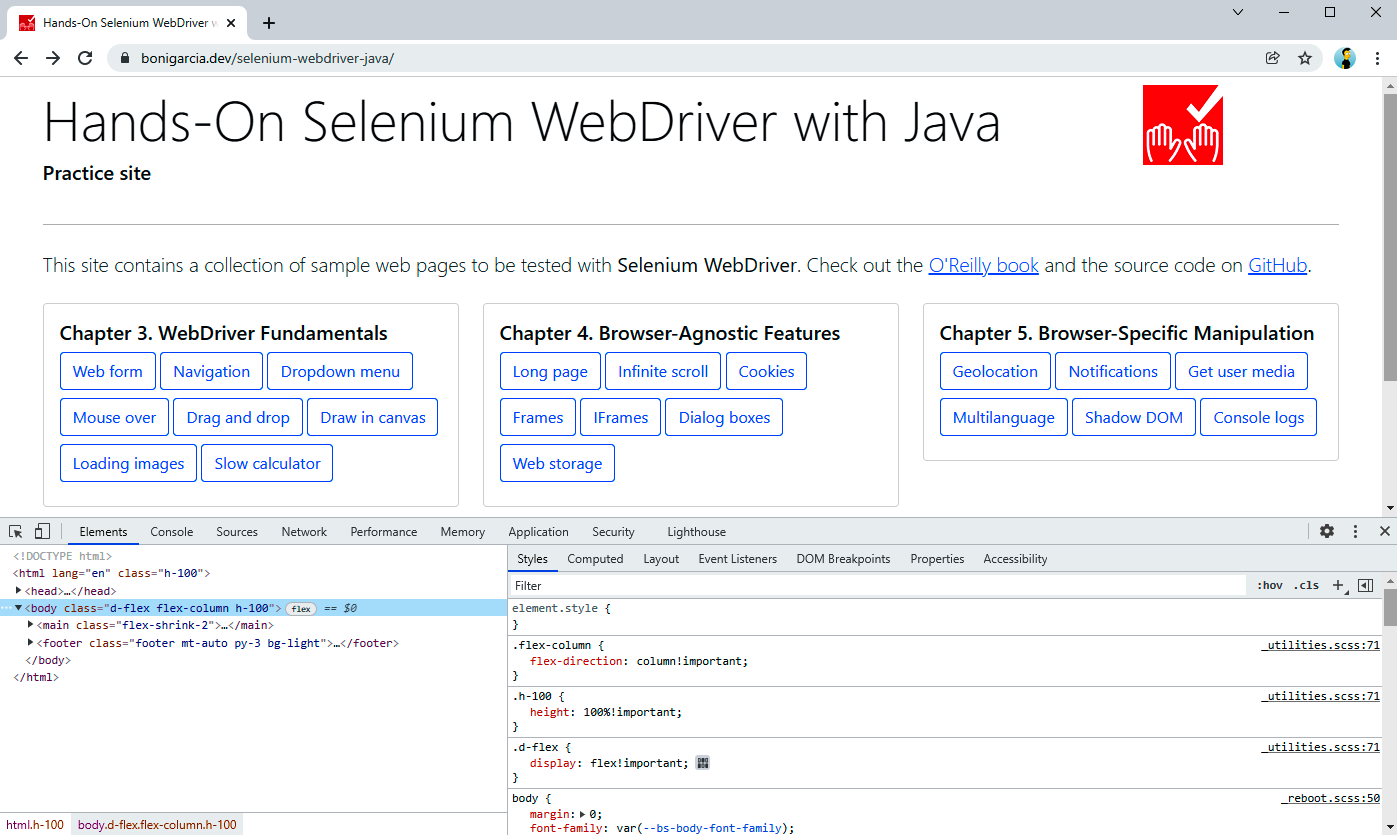Toggle the computed styles sidebar icon
This screenshot has width=1397, height=835.
[x=1366, y=585]
